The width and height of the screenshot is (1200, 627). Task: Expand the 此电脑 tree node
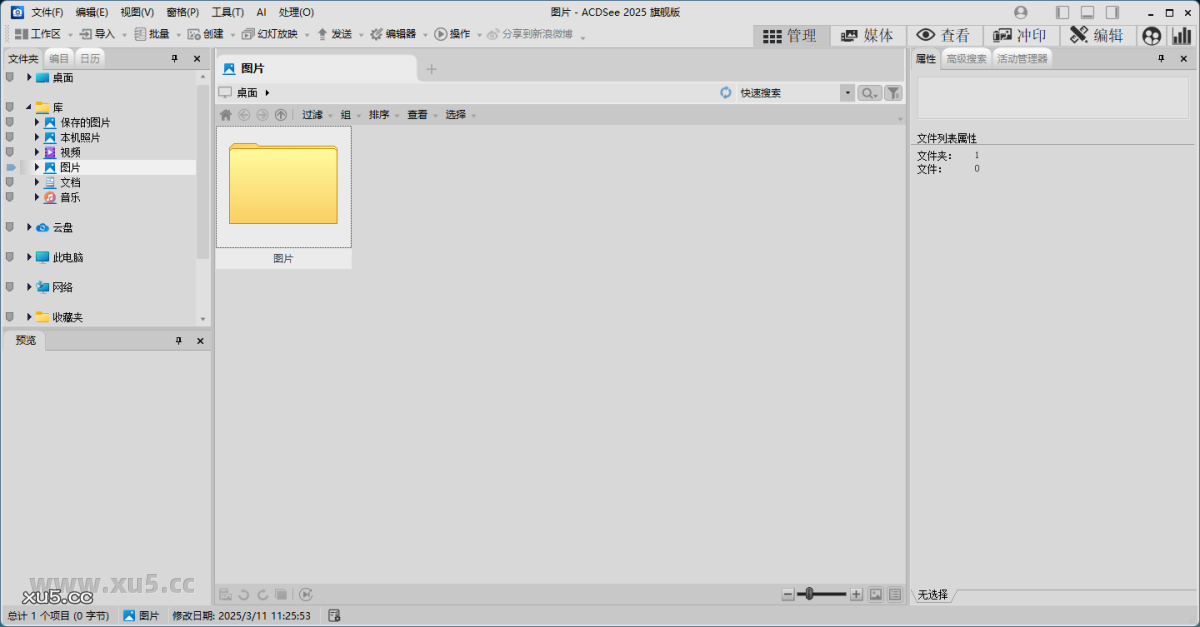(x=28, y=257)
